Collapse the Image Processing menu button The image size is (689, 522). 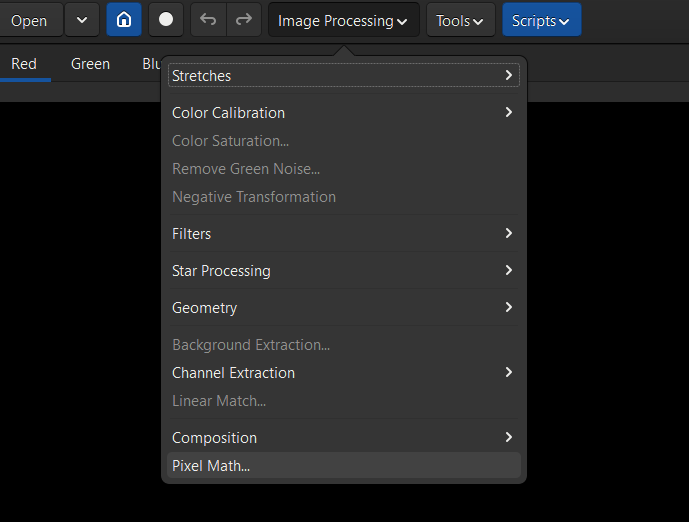coord(343,20)
